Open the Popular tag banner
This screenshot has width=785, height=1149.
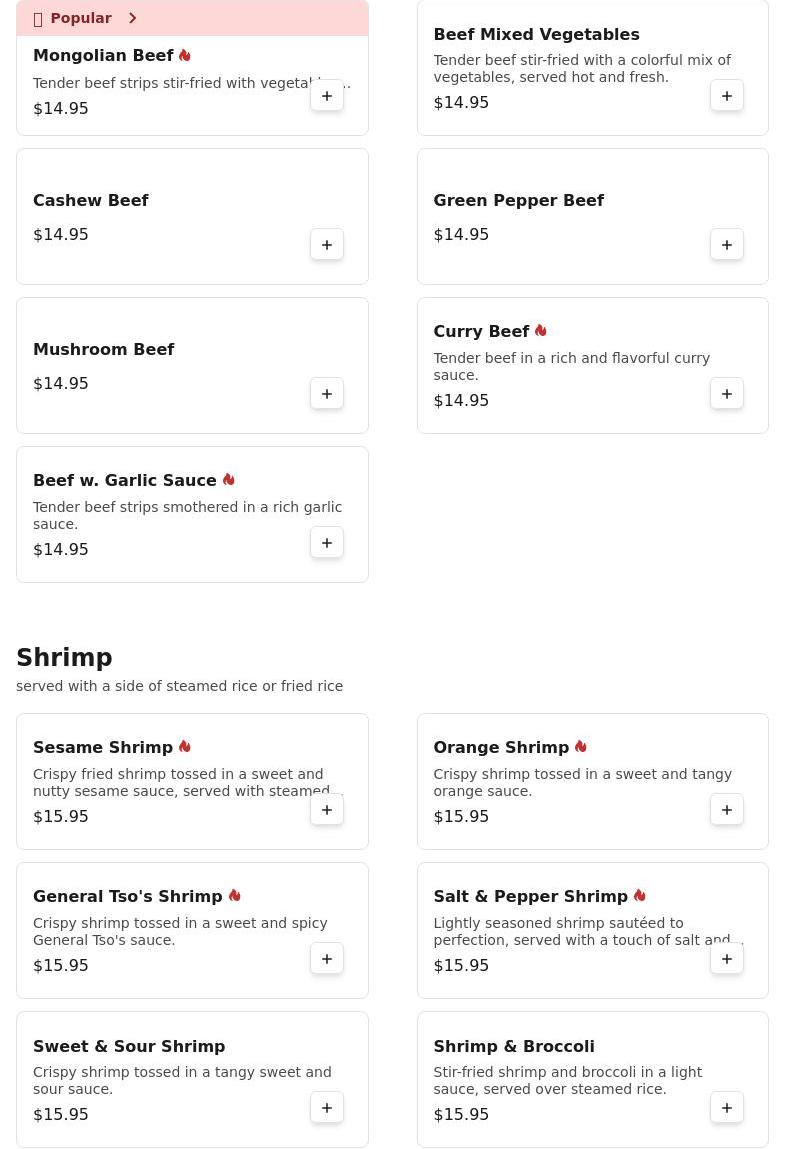point(80,18)
